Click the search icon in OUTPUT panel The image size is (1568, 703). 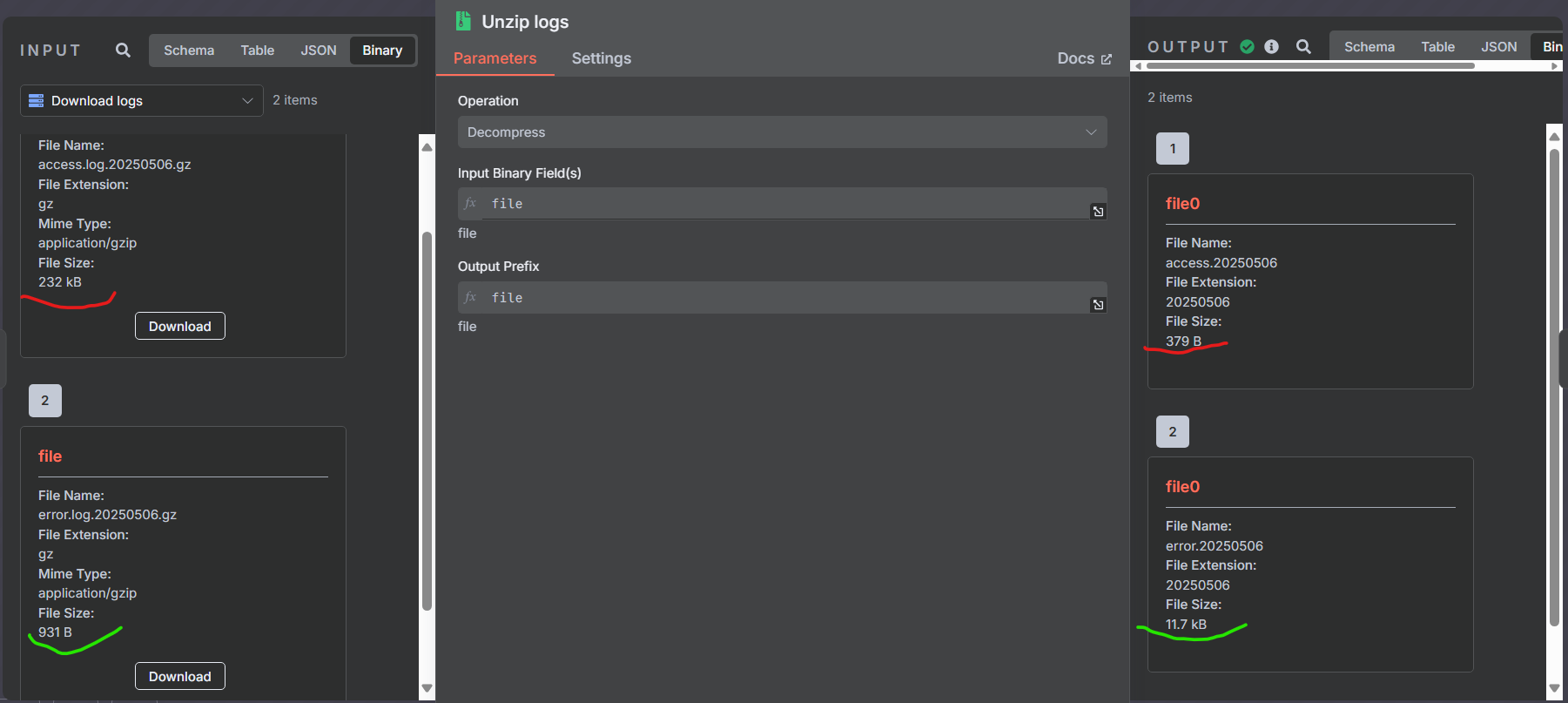(x=1303, y=47)
